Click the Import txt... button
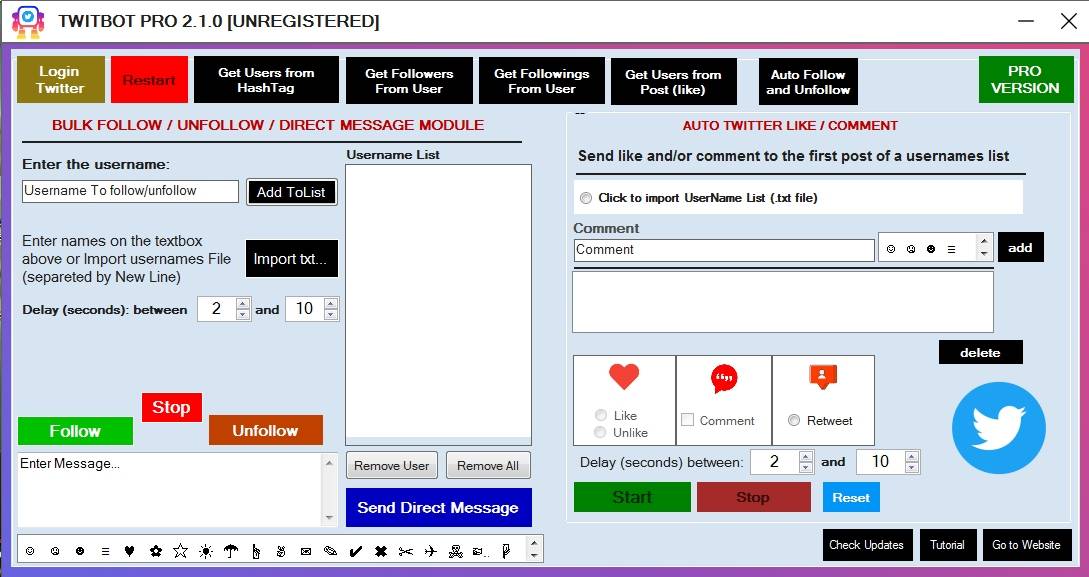 click(x=291, y=258)
